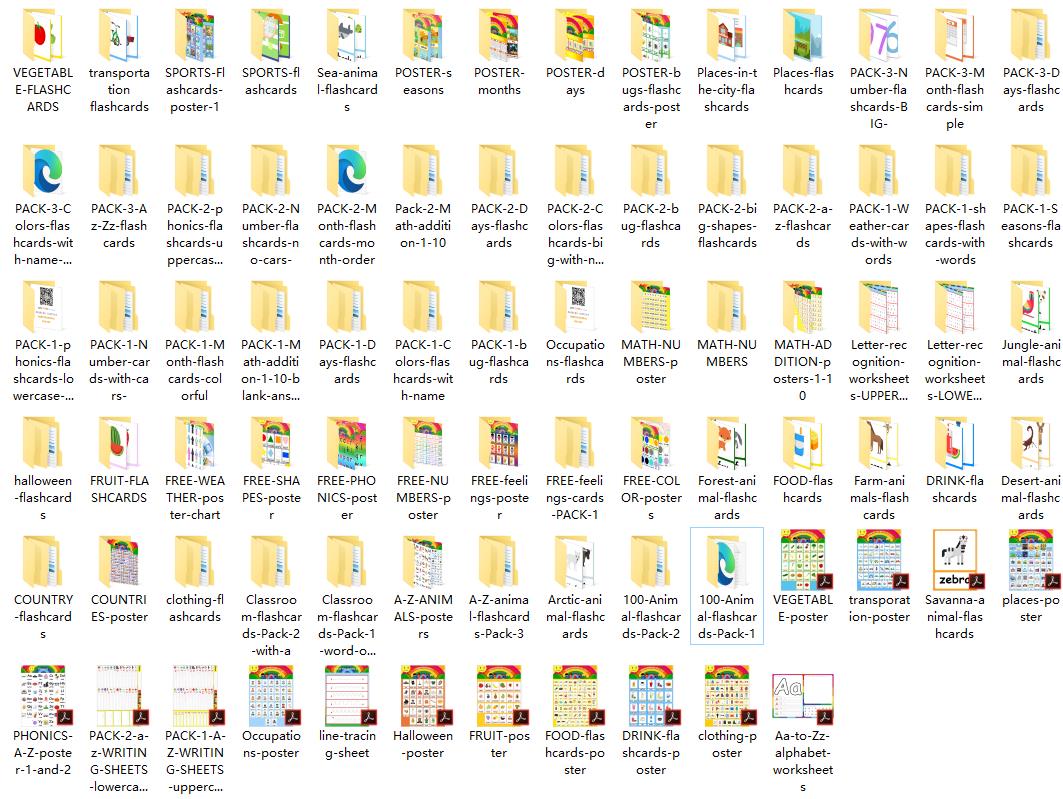The width and height of the screenshot is (1063, 799).
Task: Open the FRUIT-FLASHCARDS folder
Action: [119, 444]
